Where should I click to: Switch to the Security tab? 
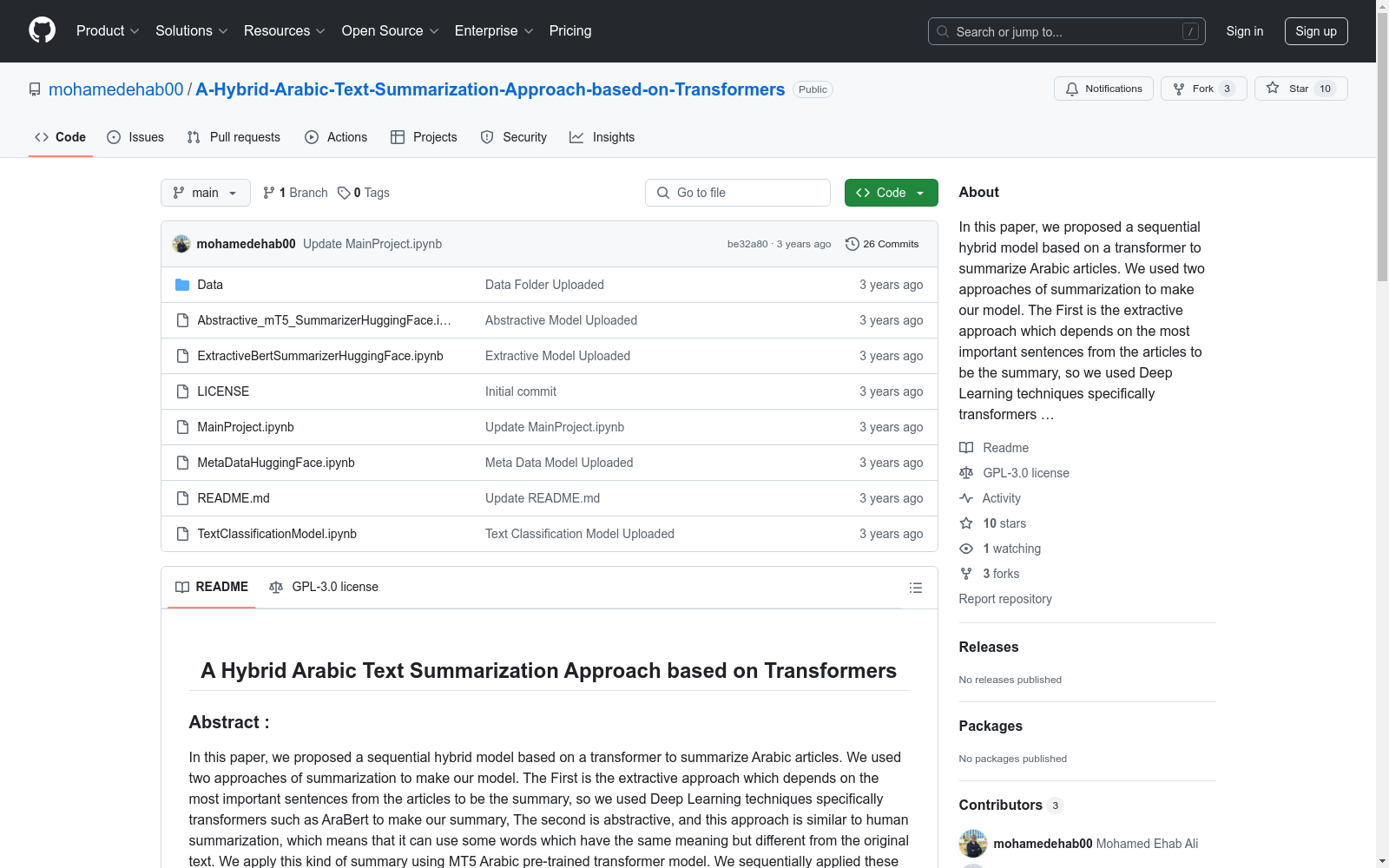[514, 137]
